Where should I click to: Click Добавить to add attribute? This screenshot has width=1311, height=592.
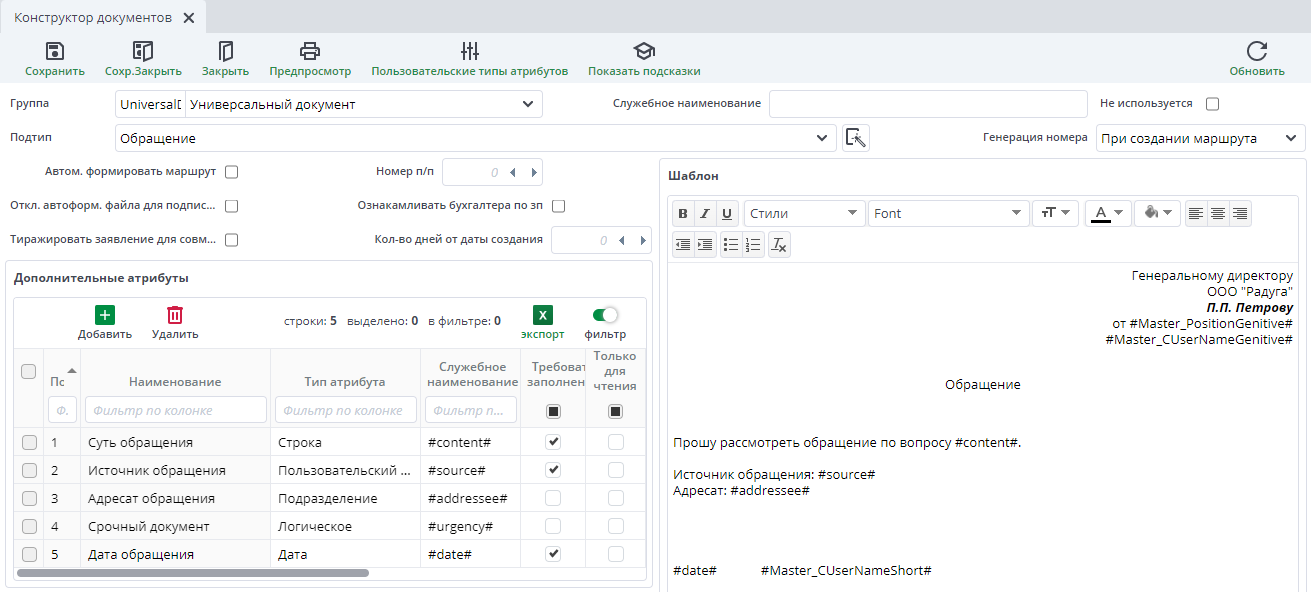[105, 322]
